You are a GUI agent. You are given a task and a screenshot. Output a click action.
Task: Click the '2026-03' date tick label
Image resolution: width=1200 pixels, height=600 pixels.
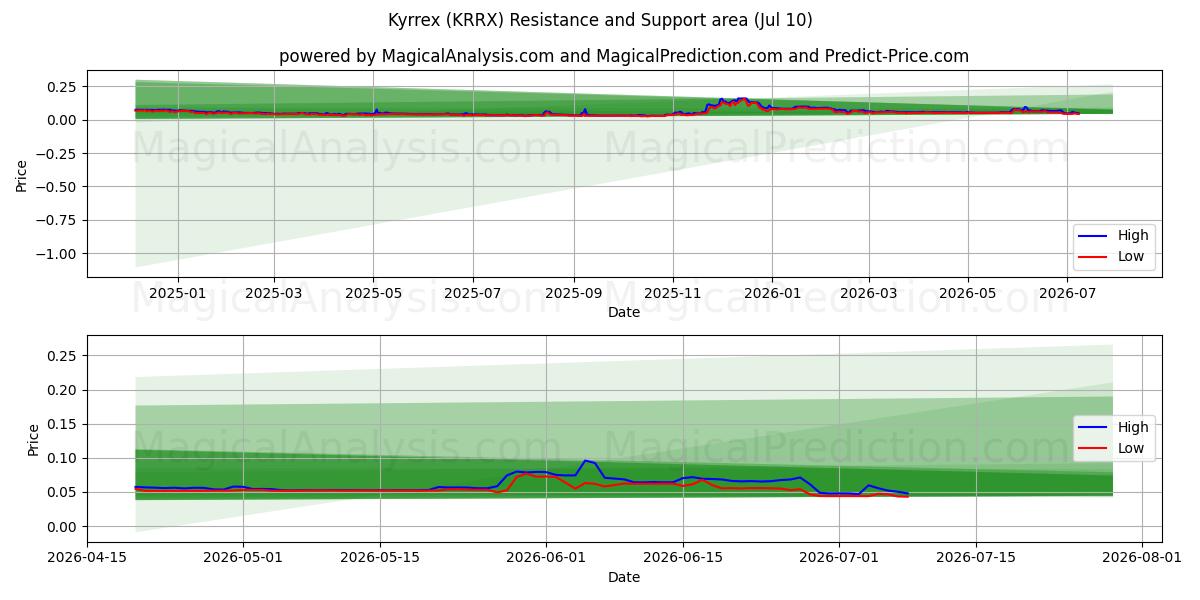(868, 293)
